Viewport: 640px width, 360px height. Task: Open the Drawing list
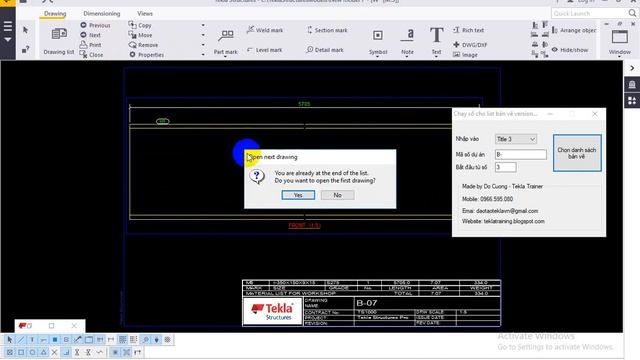click(x=59, y=40)
